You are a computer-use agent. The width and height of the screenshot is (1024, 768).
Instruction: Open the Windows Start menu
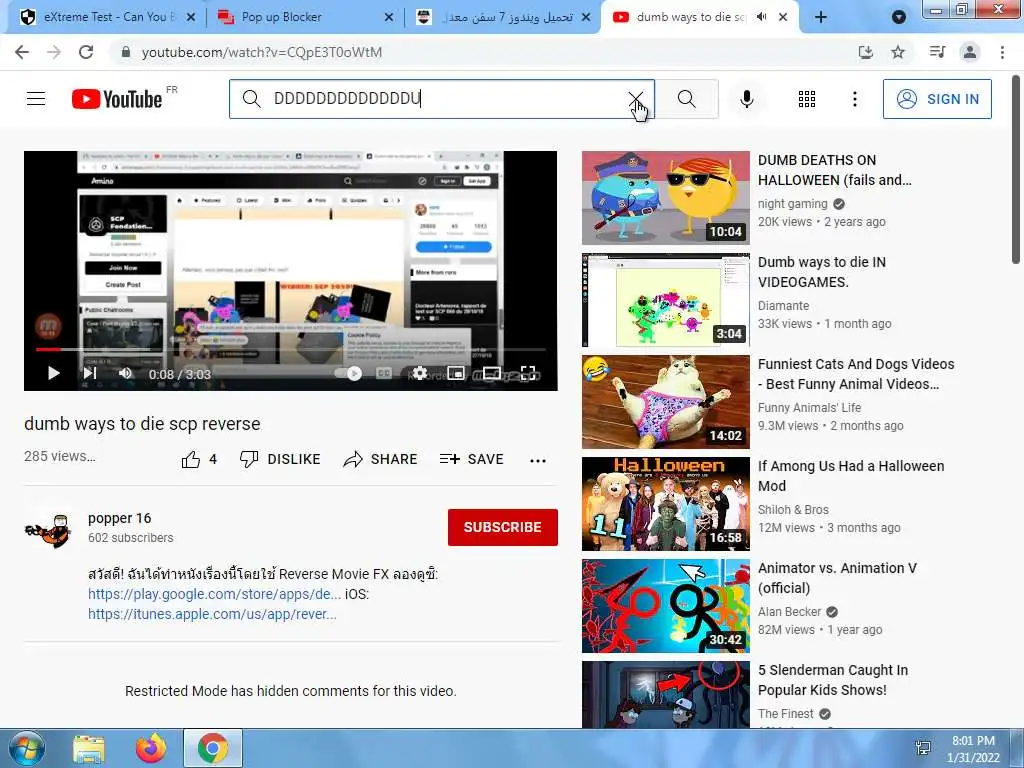pos(27,748)
